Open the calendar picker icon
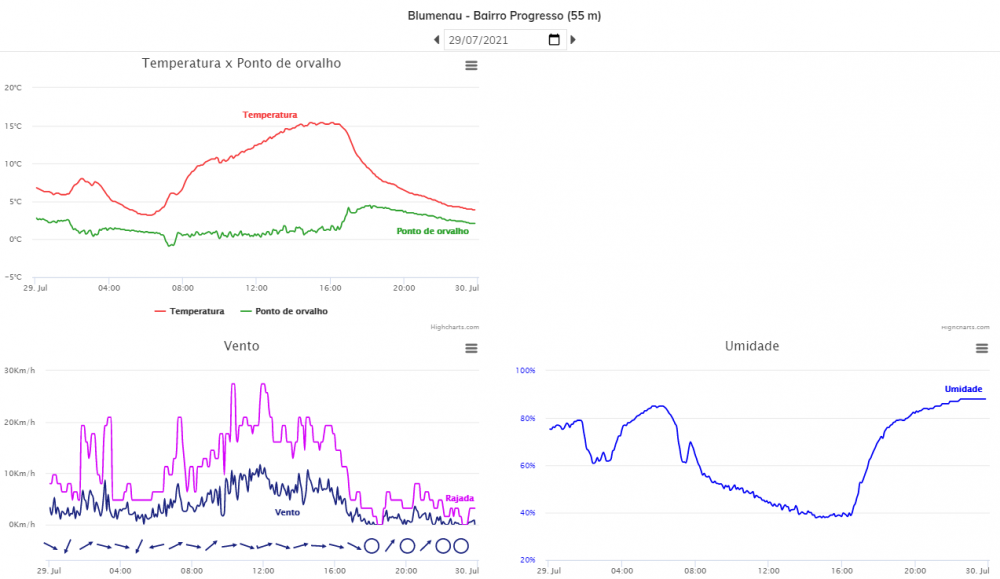The image size is (1000, 579). coord(554,40)
